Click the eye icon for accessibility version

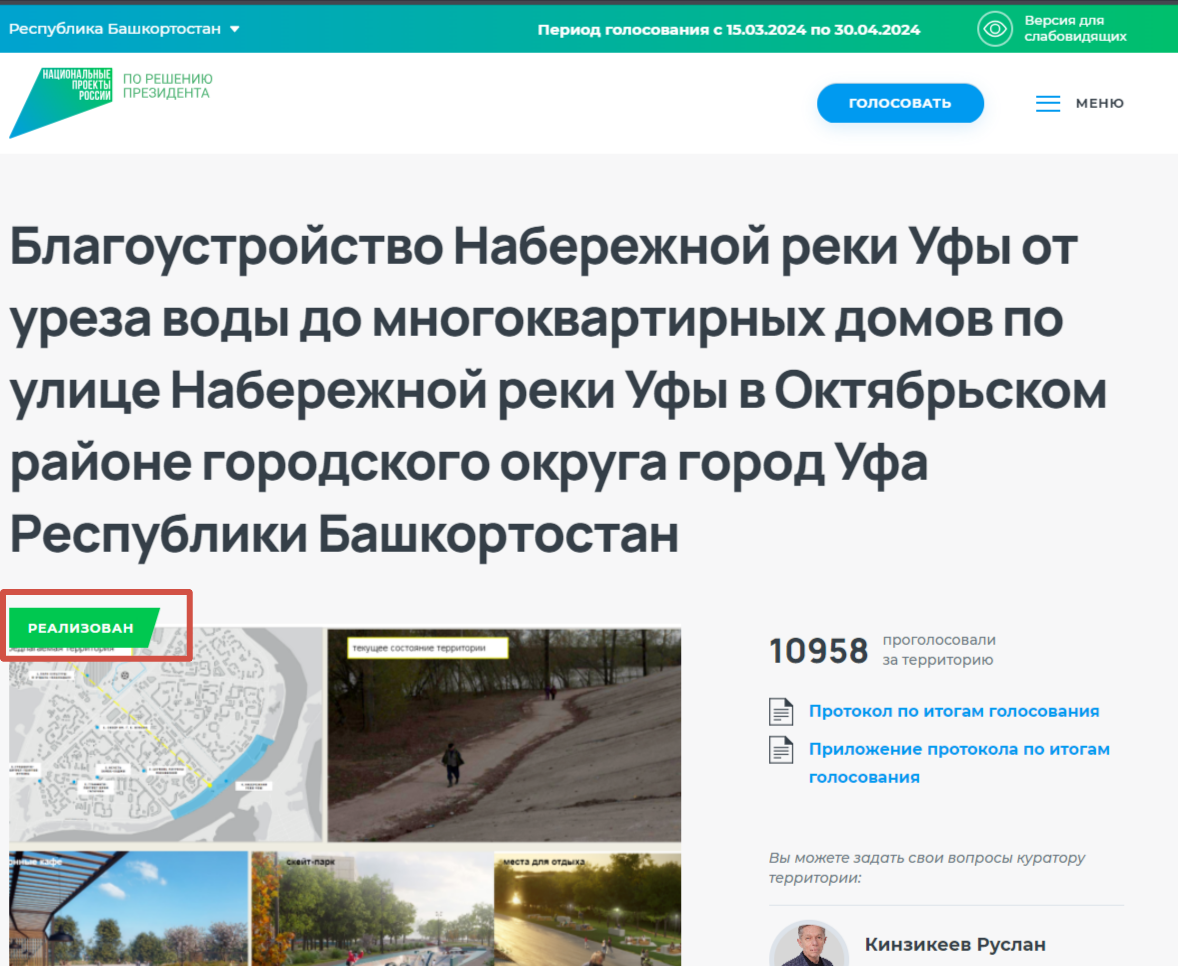click(995, 29)
